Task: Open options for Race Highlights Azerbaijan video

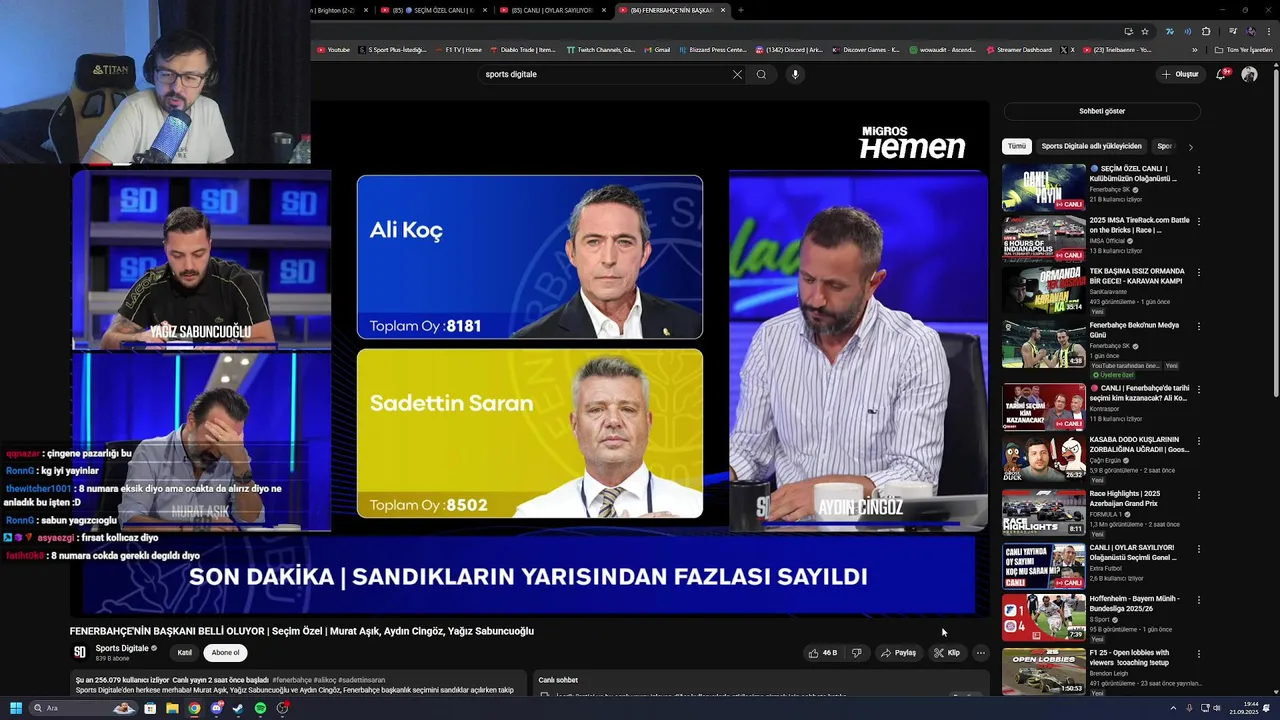Action: click(x=1198, y=495)
